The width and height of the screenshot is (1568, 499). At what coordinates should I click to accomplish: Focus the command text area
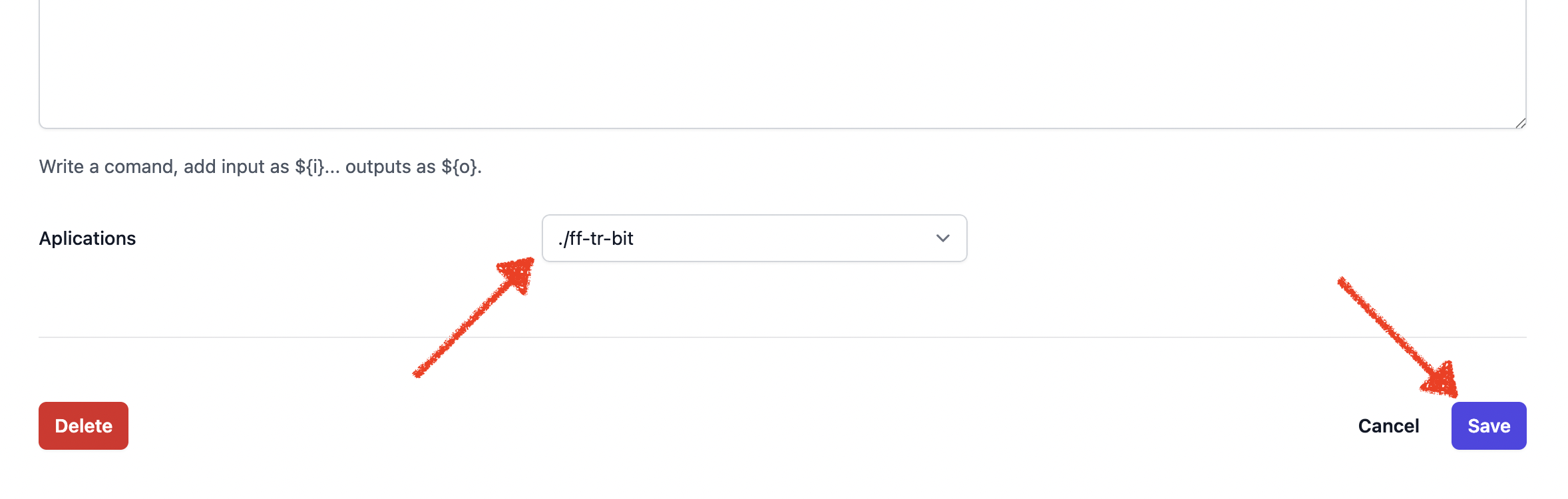point(782,63)
